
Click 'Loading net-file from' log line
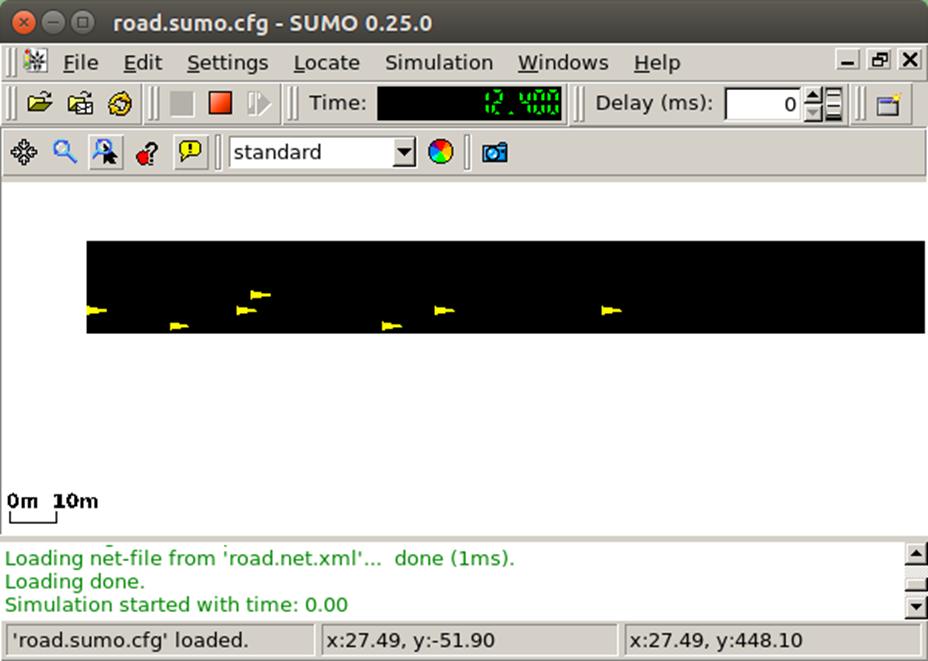click(260, 558)
